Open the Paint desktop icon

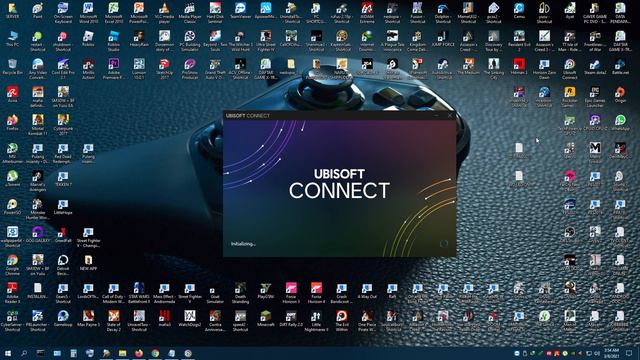pyautogui.click(x=38, y=11)
